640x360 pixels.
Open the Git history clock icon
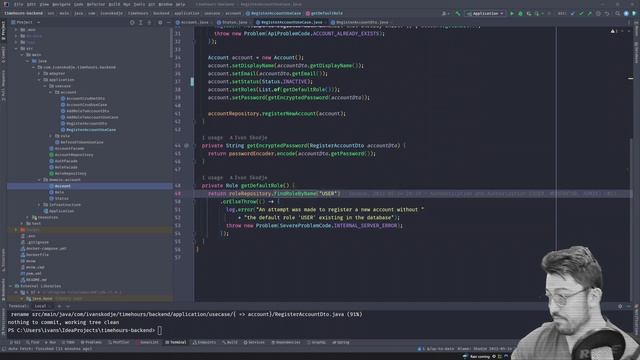pos(598,13)
